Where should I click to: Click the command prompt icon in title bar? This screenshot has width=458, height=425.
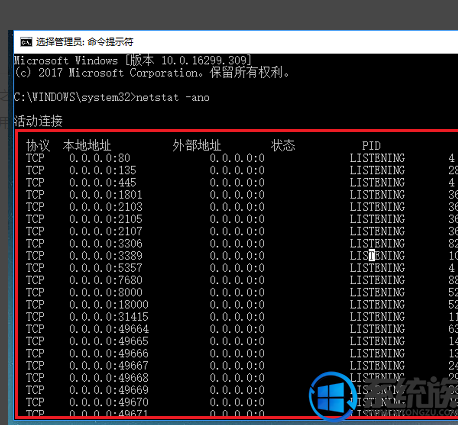coord(26,42)
